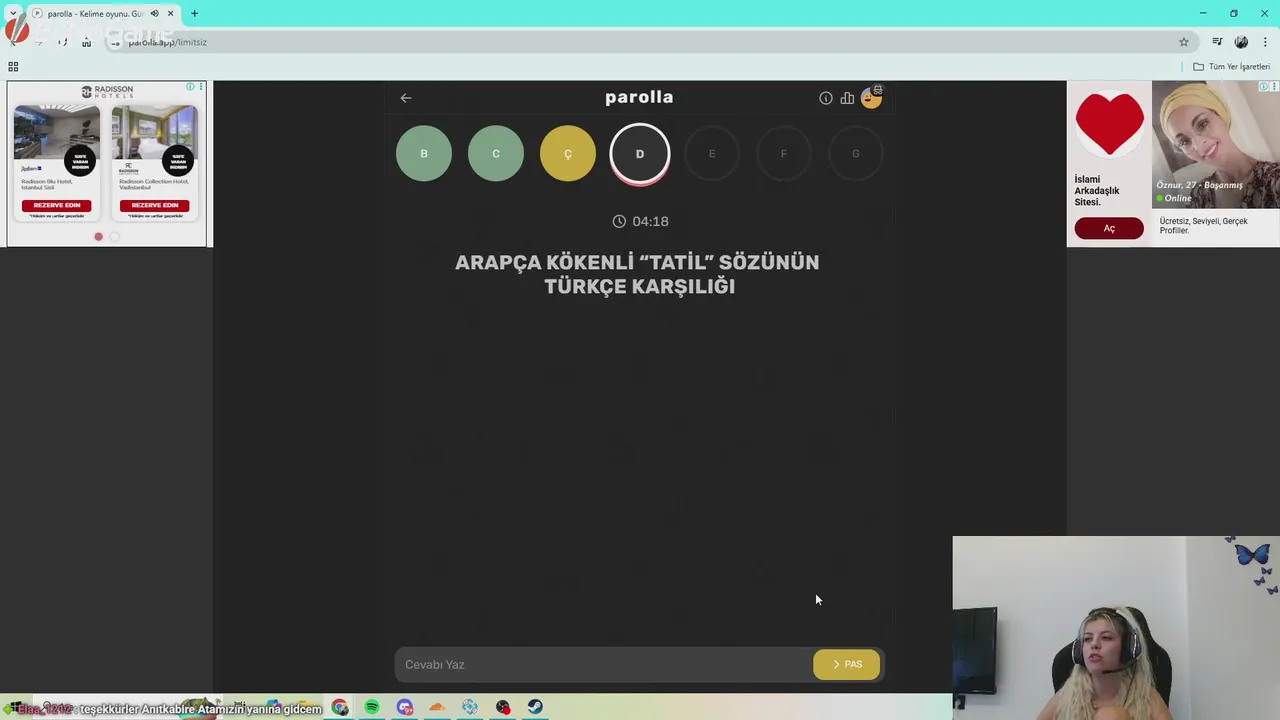The height and width of the screenshot is (720, 1280).
Task: Open the tab search dropdown chevron
Action: pyautogui.click(x=13, y=14)
